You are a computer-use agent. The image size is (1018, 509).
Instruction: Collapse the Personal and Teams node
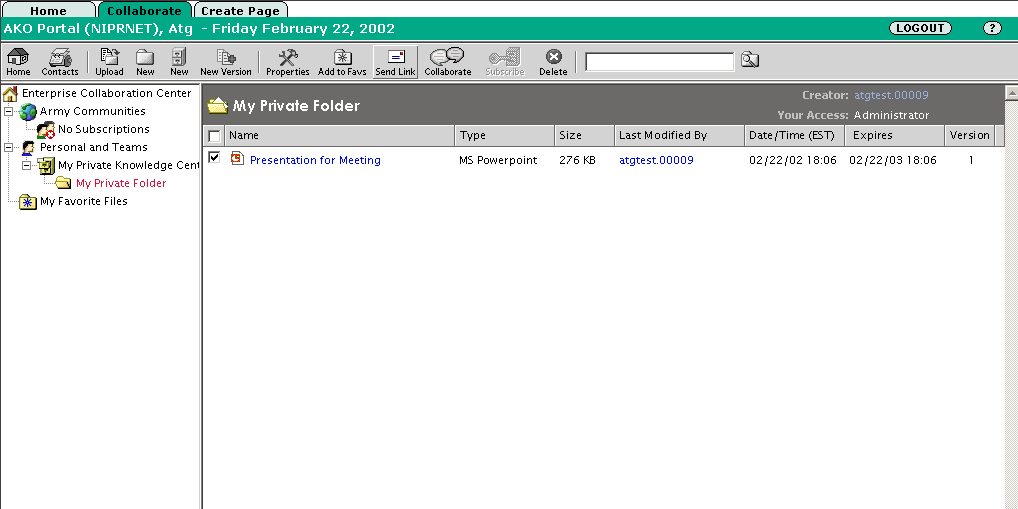[9, 148]
